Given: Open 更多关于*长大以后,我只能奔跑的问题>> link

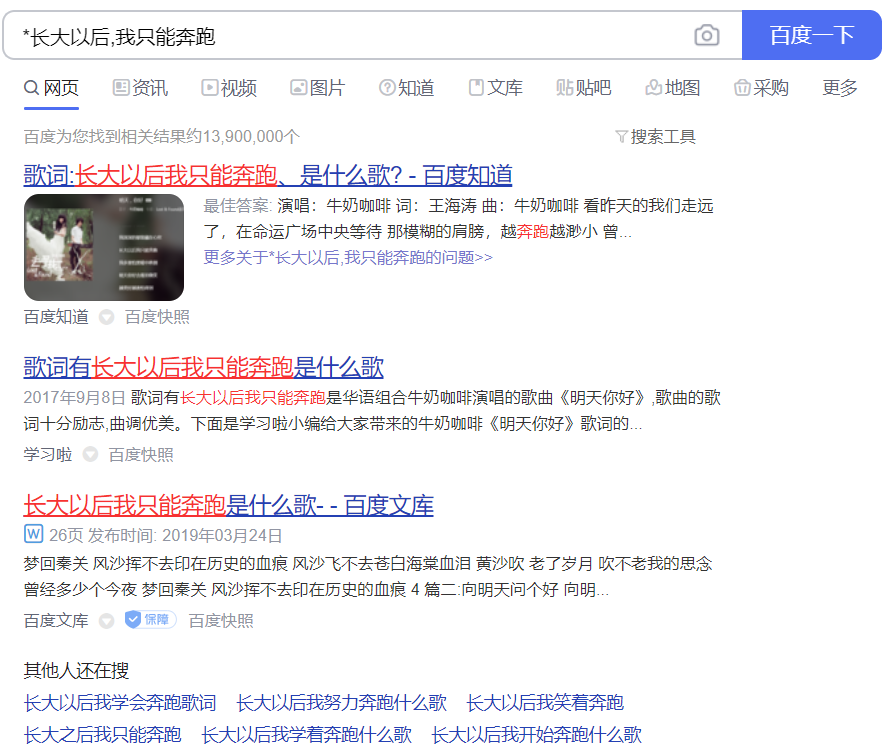Looking at the screenshot, I should 348,258.
